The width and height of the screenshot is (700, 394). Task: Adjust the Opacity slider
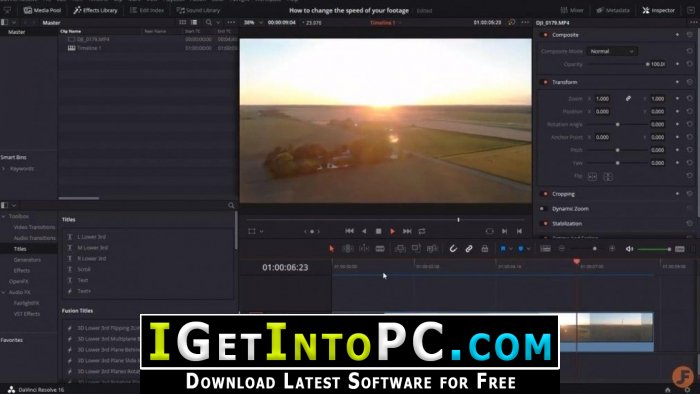tap(618, 64)
